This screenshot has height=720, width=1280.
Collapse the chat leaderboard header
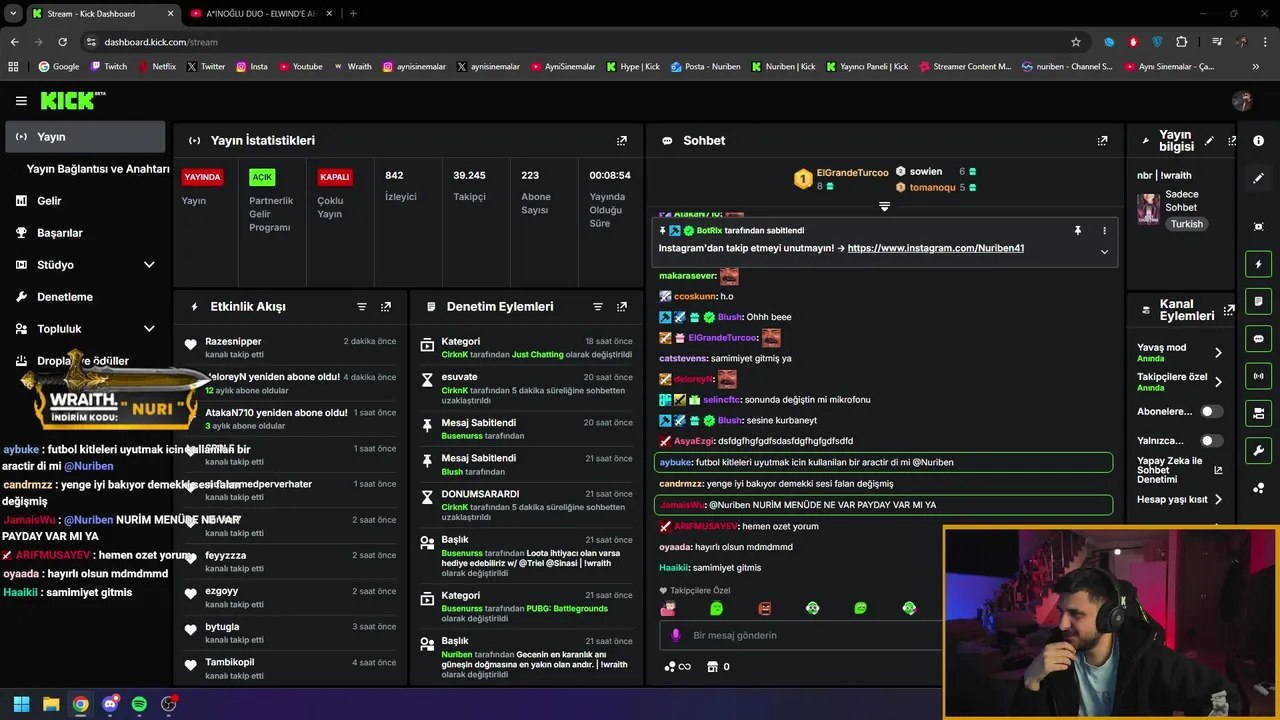click(884, 206)
